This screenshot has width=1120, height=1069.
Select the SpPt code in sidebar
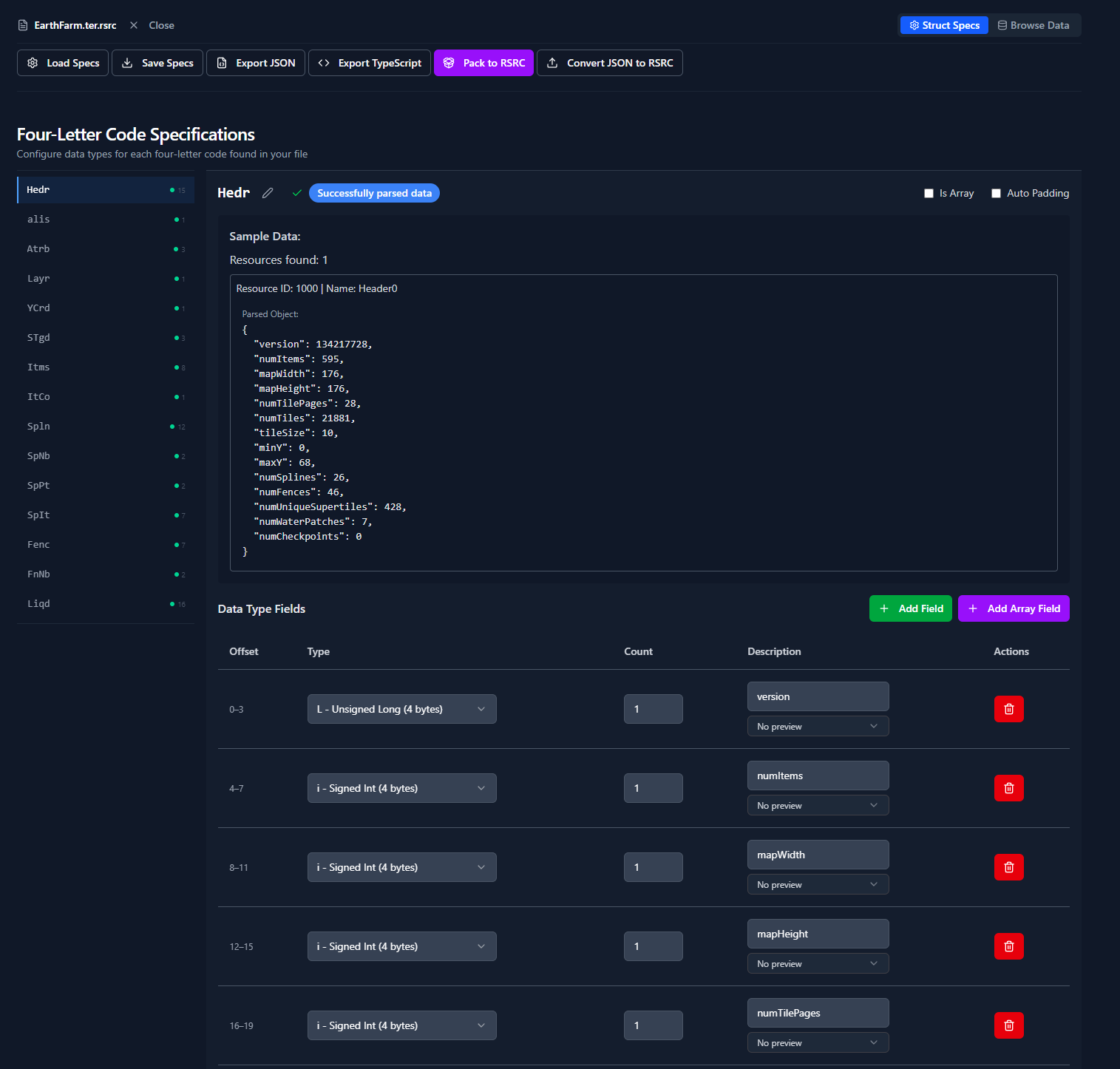(x=106, y=486)
